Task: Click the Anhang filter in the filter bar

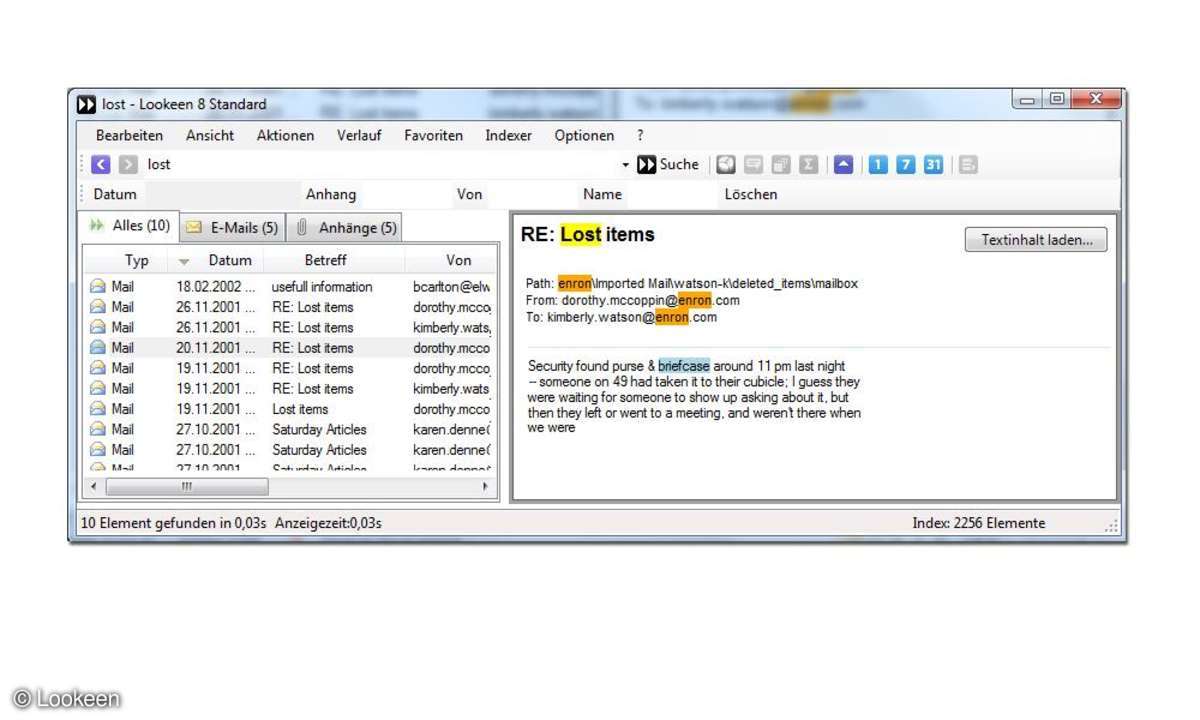Action: click(331, 194)
